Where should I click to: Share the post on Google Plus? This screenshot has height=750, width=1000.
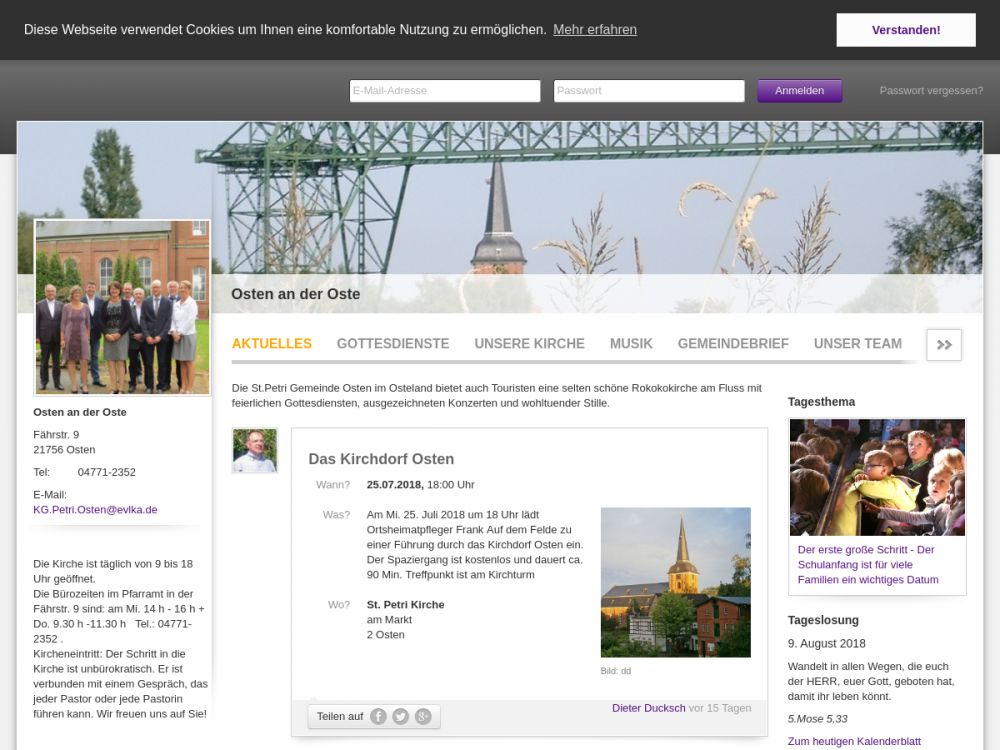click(423, 716)
